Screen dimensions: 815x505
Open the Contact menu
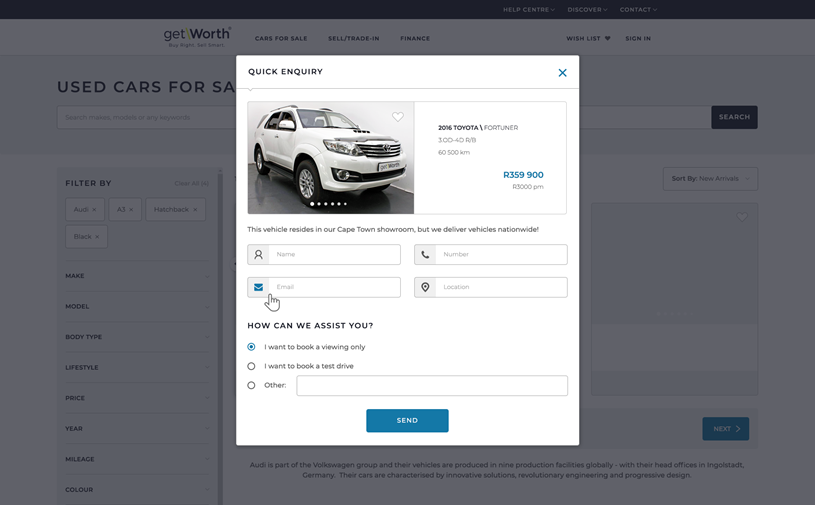coord(638,9)
